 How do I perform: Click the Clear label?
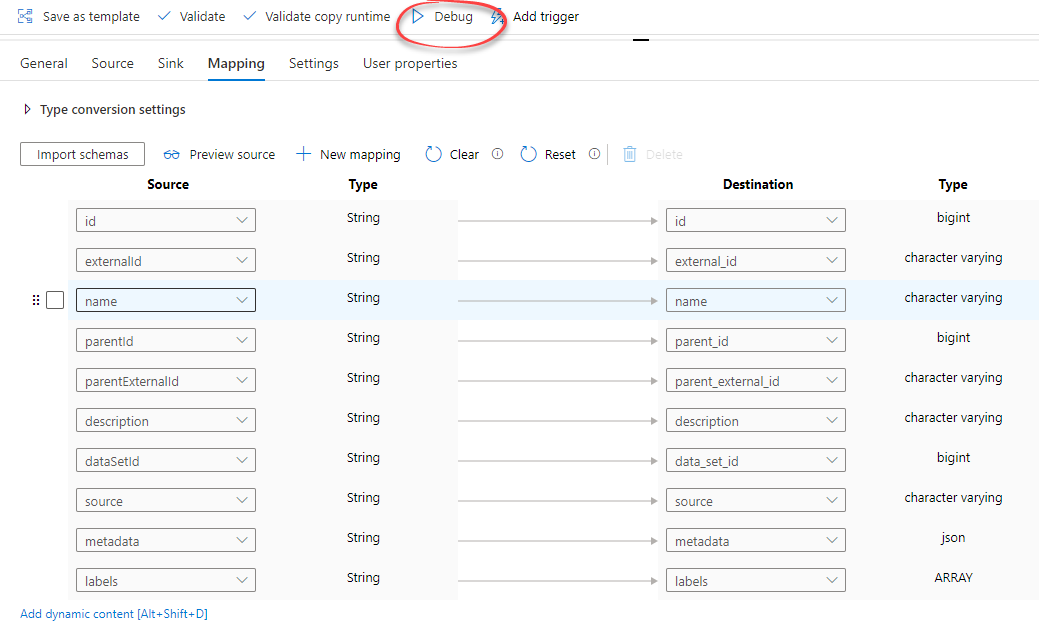point(464,154)
